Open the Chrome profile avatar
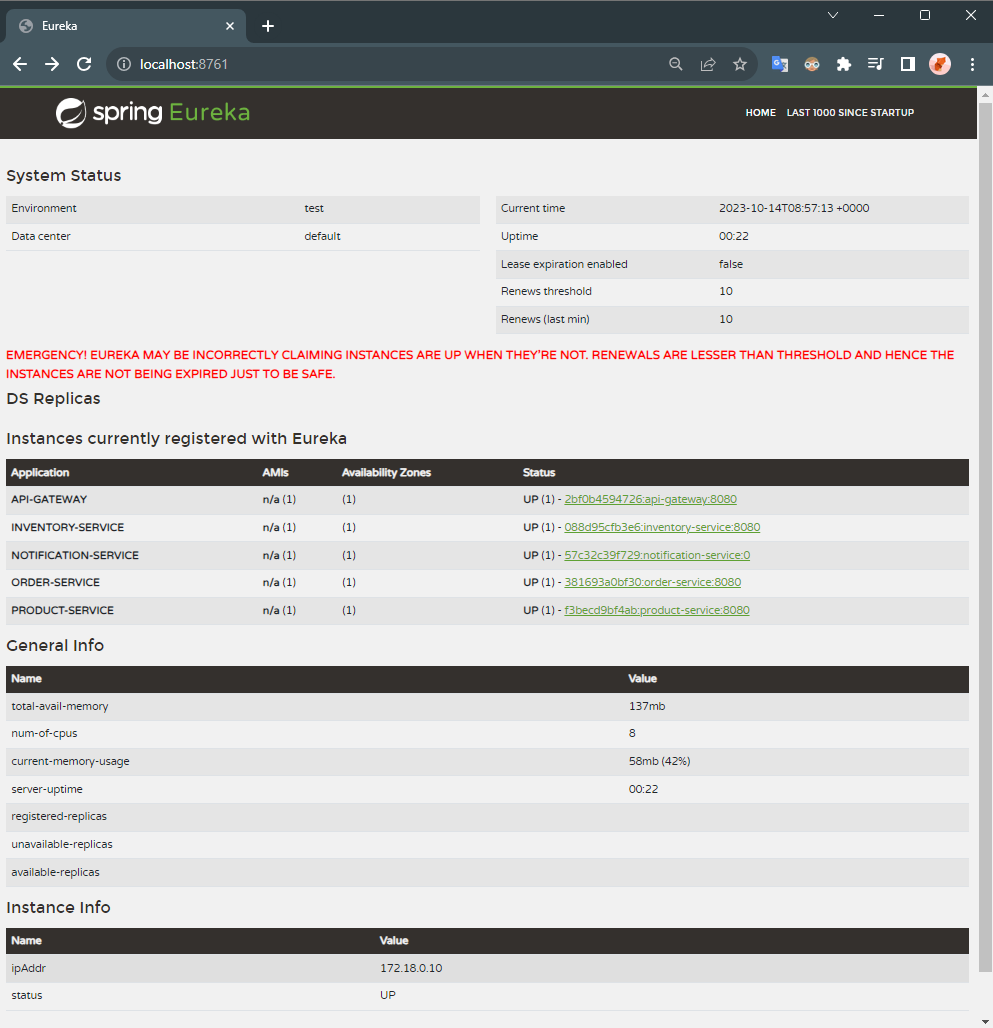 pos(940,64)
